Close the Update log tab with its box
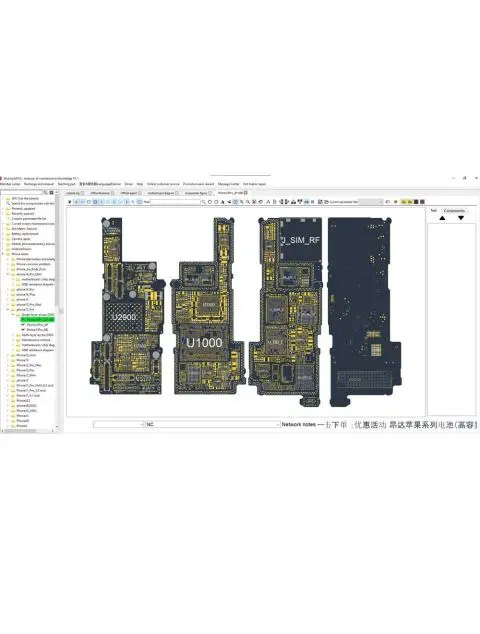This screenshot has height=634, width=480. pyautogui.click(x=82, y=193)
